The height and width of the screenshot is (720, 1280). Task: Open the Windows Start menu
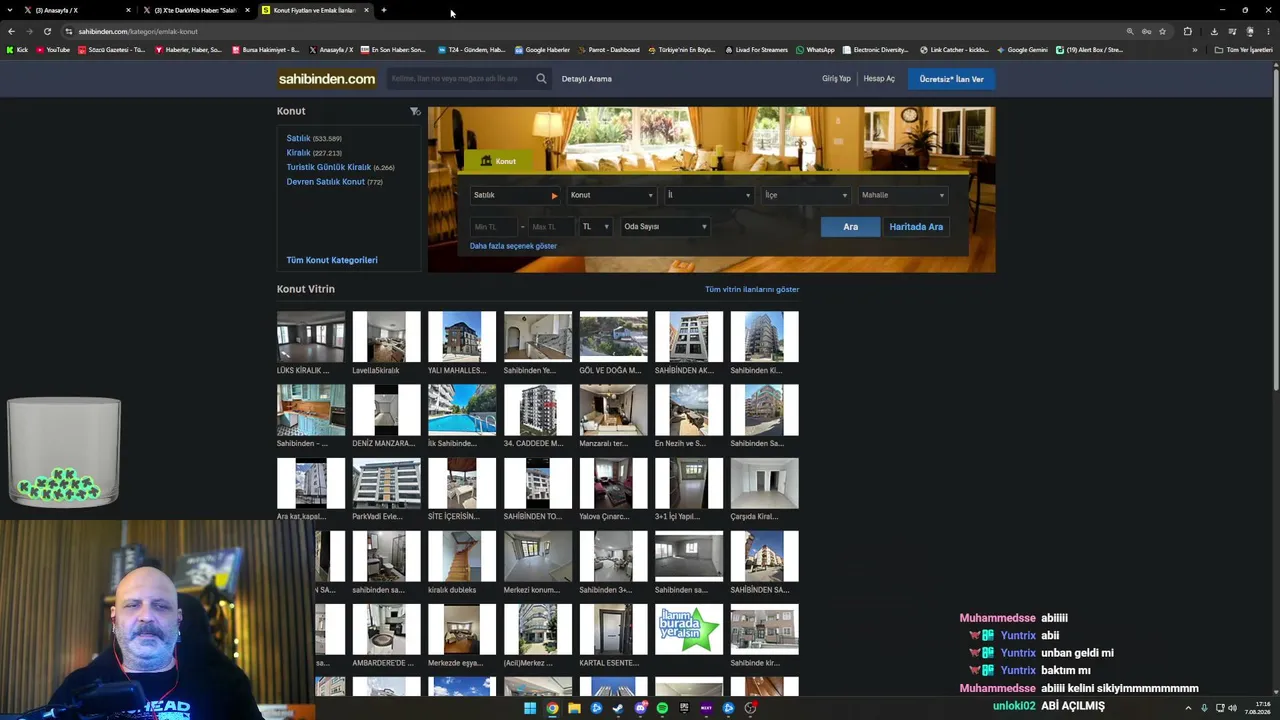click(530, 708)
